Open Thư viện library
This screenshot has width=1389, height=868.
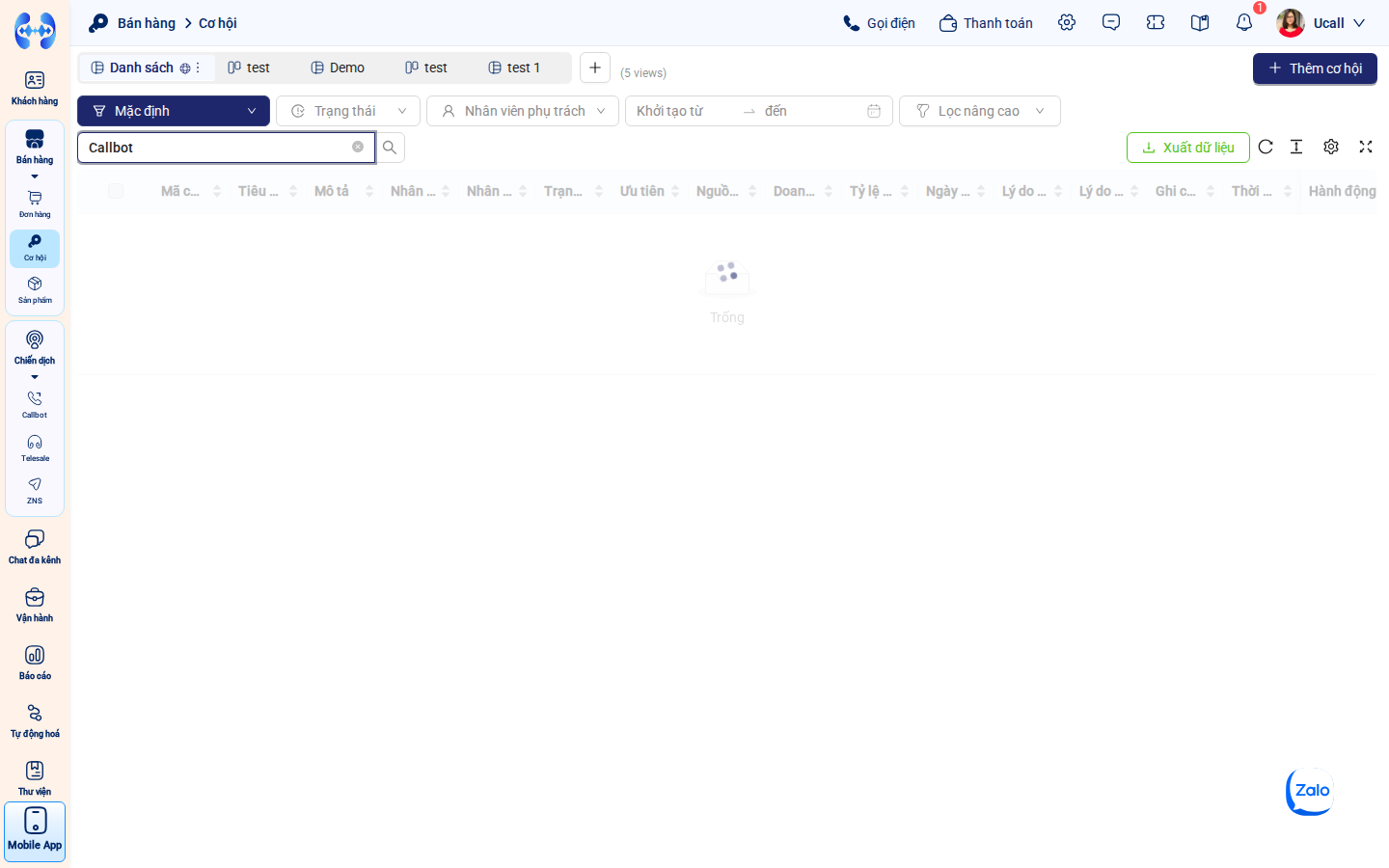coord(35,778)
